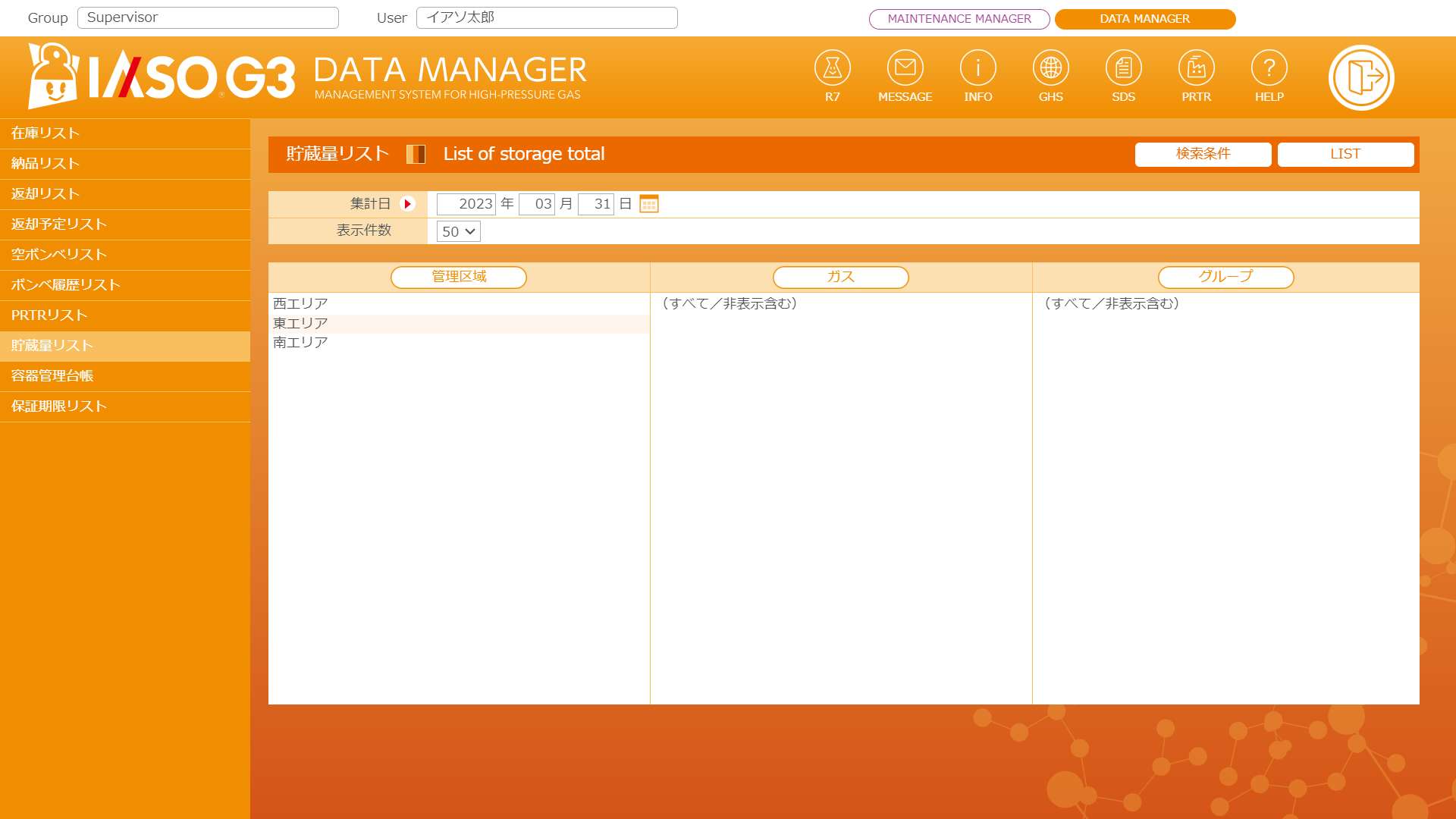
Task: Select 東エリア in the area list
Action: click(x=301, y=323)
